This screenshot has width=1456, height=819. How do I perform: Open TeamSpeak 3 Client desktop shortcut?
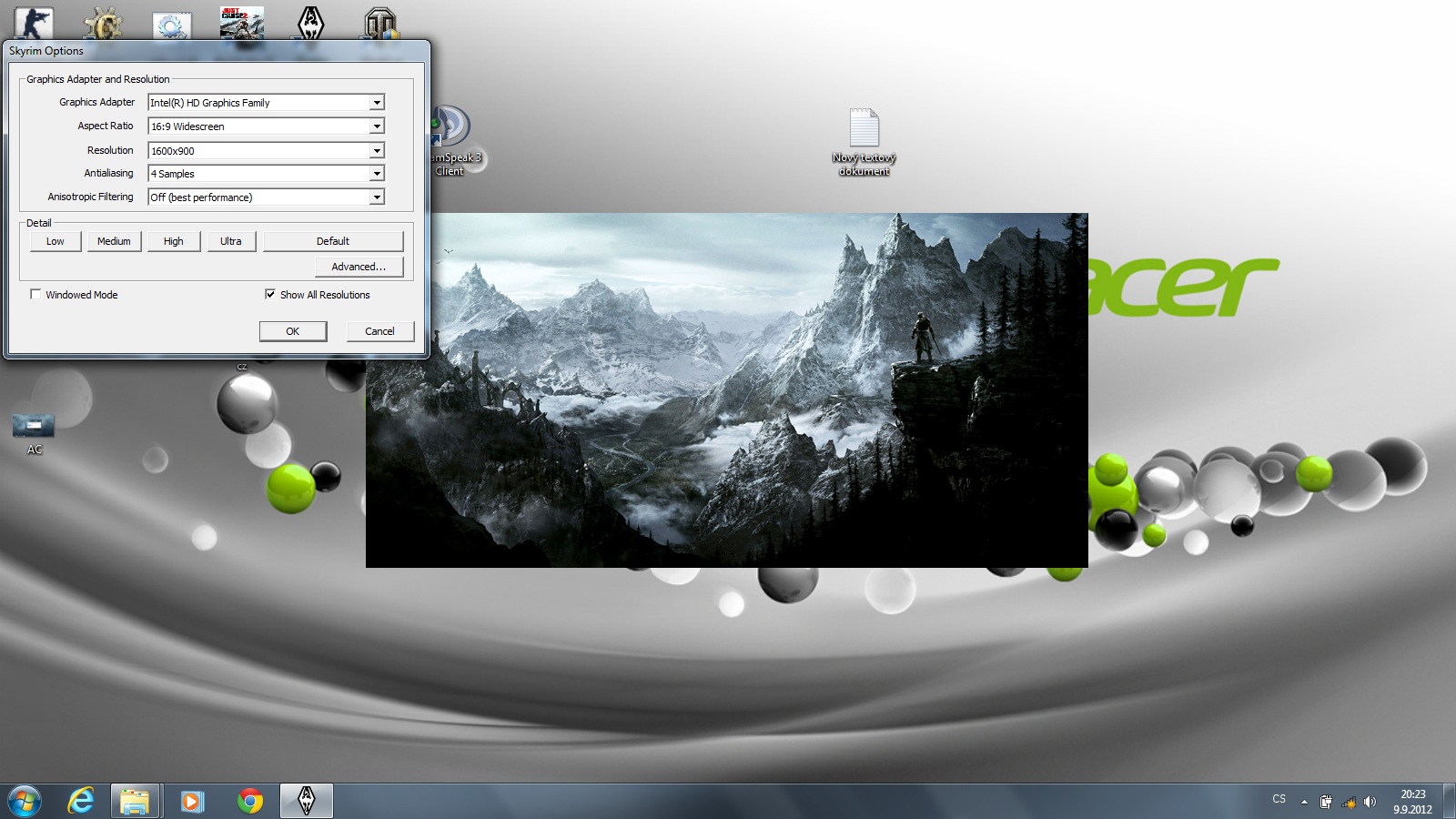[x=452, y=140]
